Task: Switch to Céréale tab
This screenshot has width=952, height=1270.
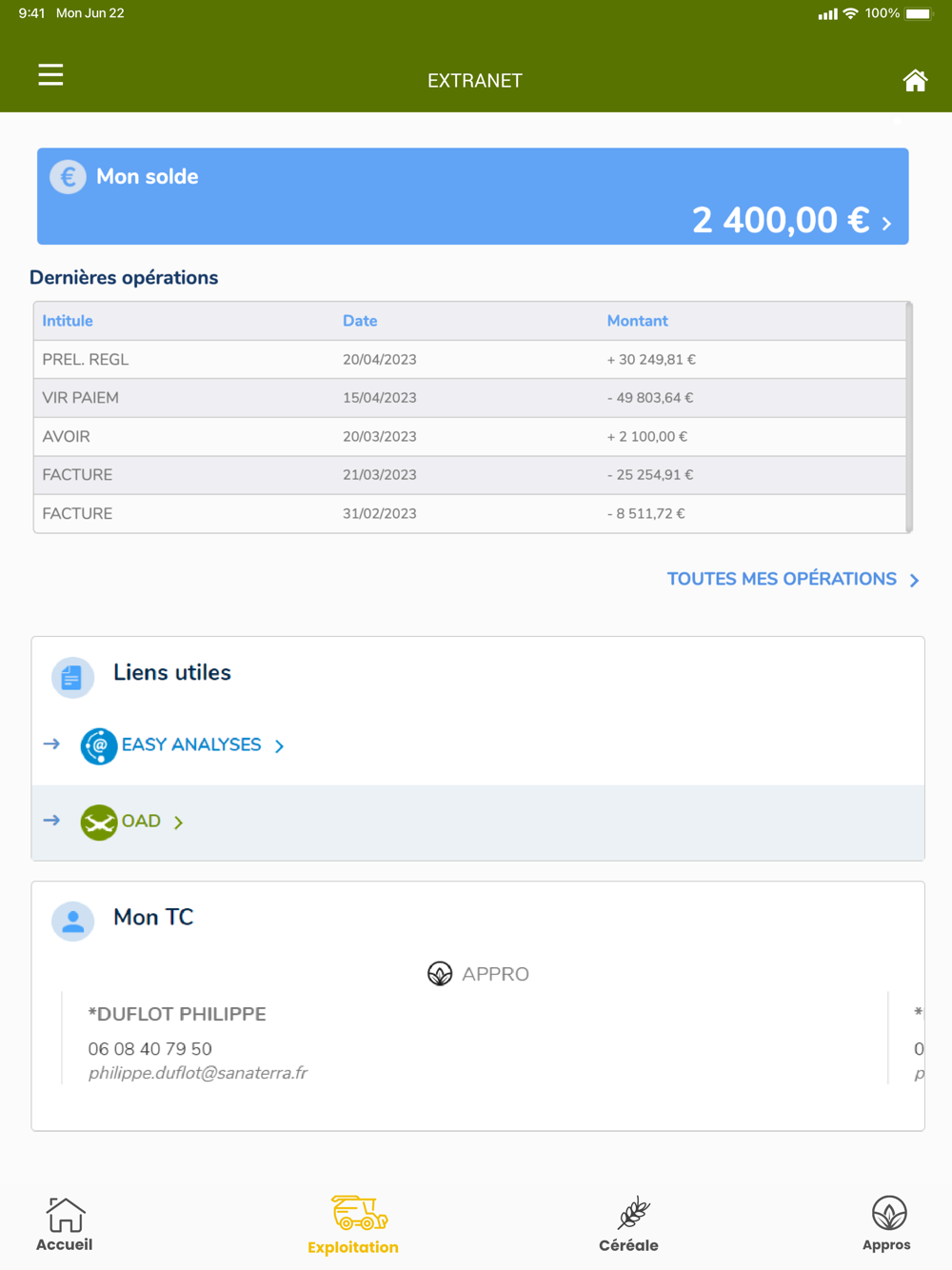Action: coord(628,1225)
